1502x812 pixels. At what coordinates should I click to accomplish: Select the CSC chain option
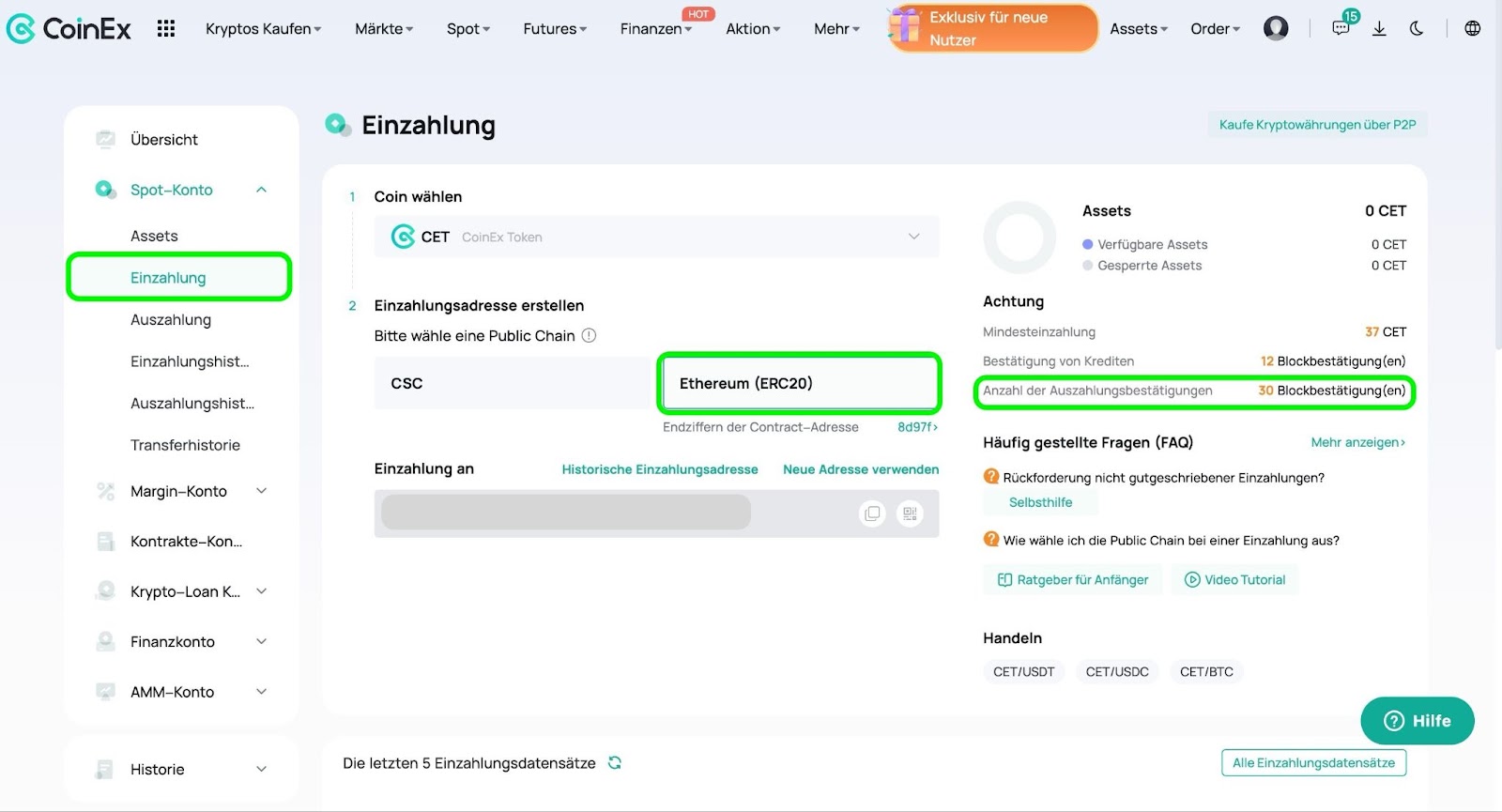512,383
